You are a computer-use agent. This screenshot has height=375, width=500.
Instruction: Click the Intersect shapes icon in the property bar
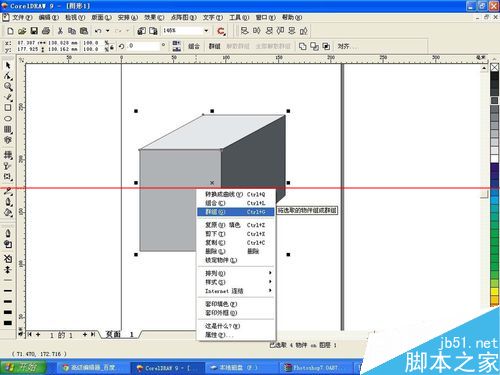coord(326,46)
